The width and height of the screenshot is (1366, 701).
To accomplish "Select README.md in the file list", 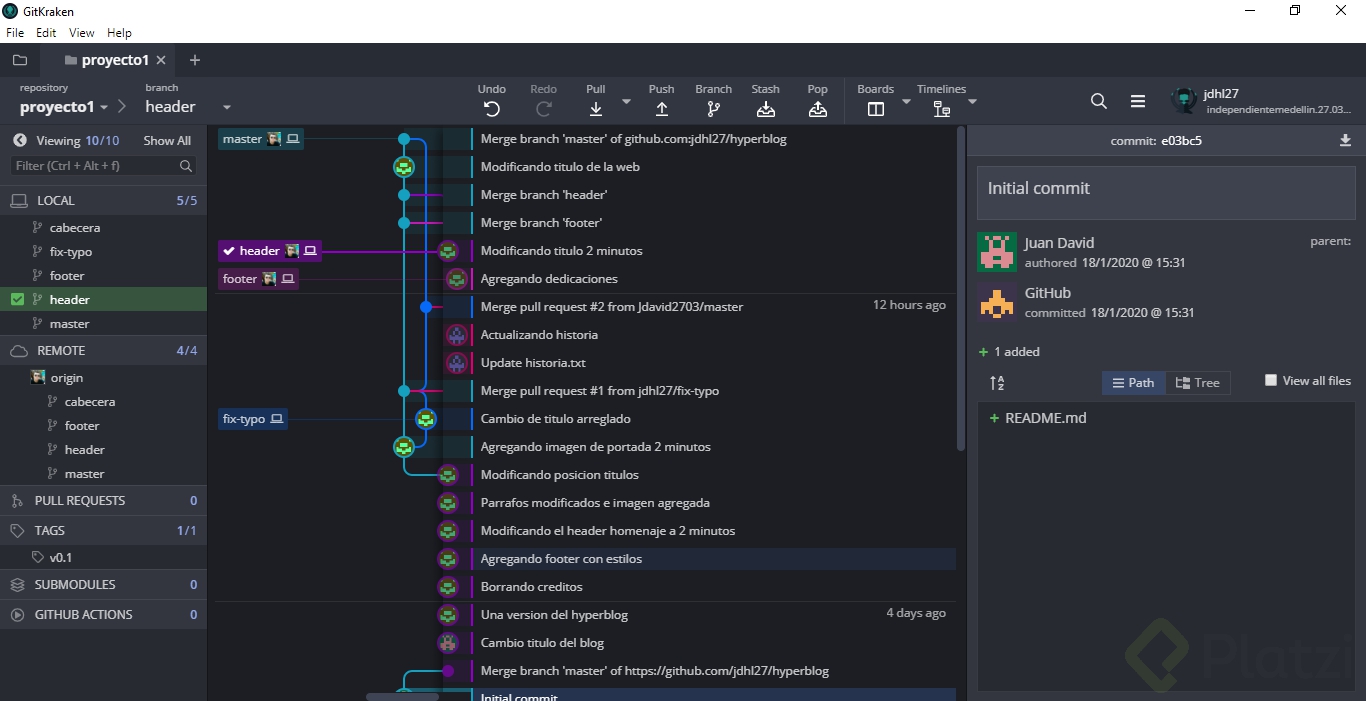I will point(1045,418).
